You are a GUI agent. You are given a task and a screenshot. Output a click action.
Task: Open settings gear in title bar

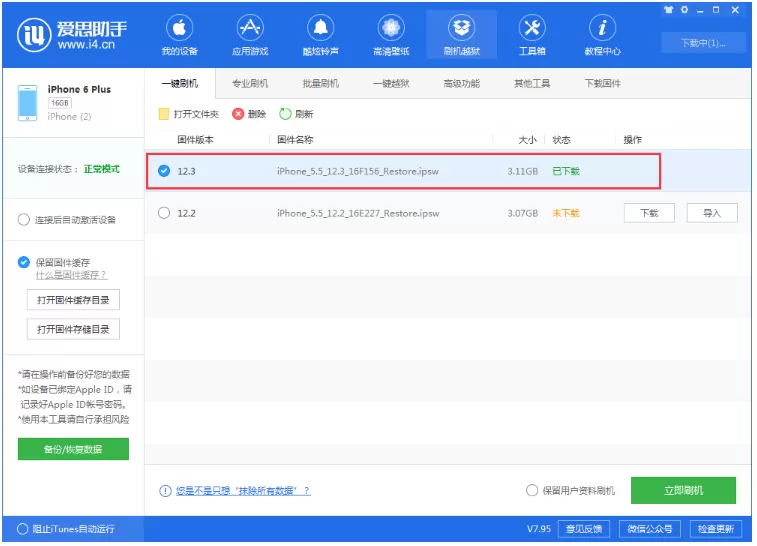tap(684, 10)
